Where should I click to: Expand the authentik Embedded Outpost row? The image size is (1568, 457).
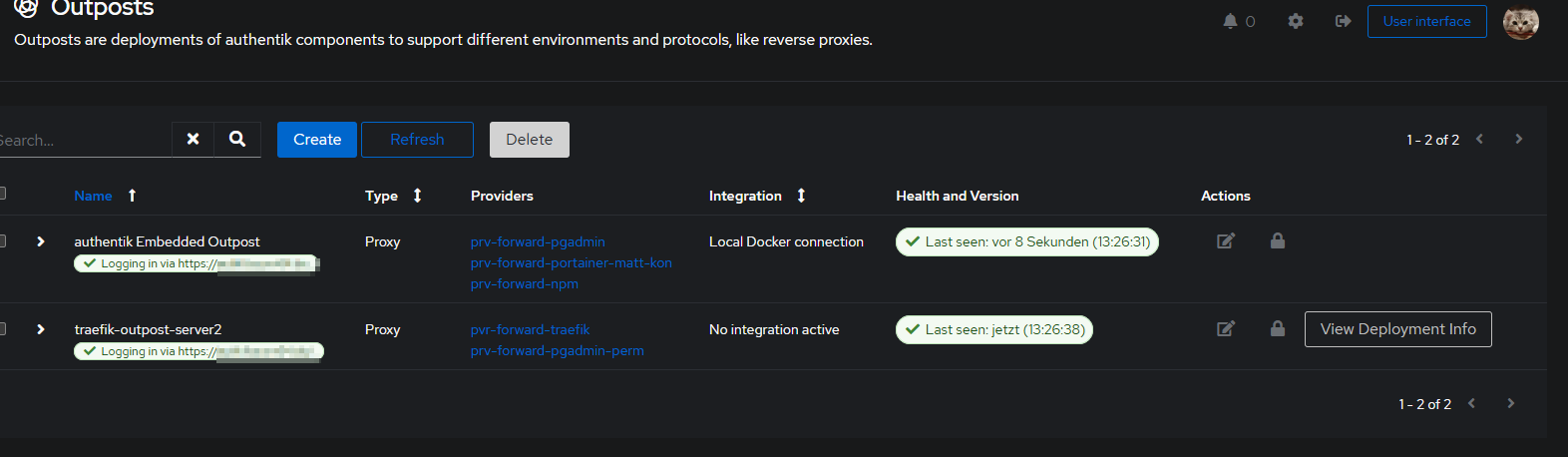41,241
